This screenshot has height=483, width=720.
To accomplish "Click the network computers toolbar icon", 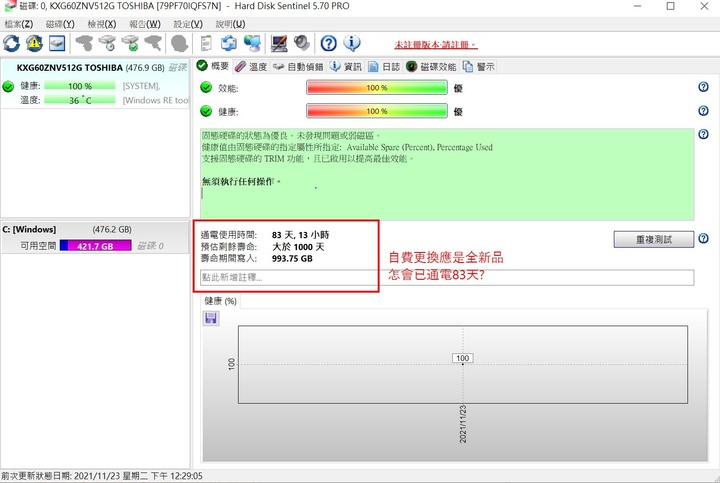I will click(x=253, y=43).
